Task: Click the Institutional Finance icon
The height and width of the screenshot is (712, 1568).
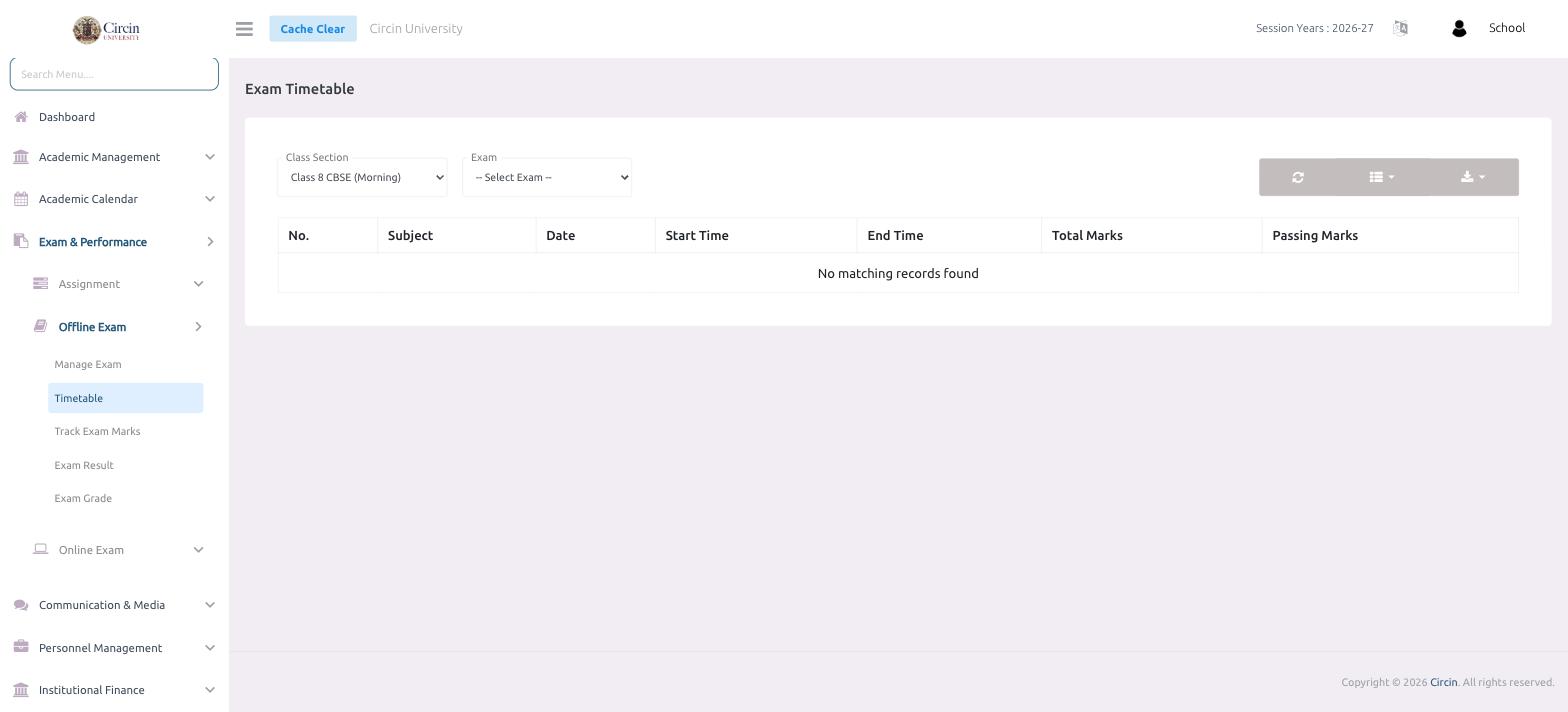Action: [x=21, y=690]
